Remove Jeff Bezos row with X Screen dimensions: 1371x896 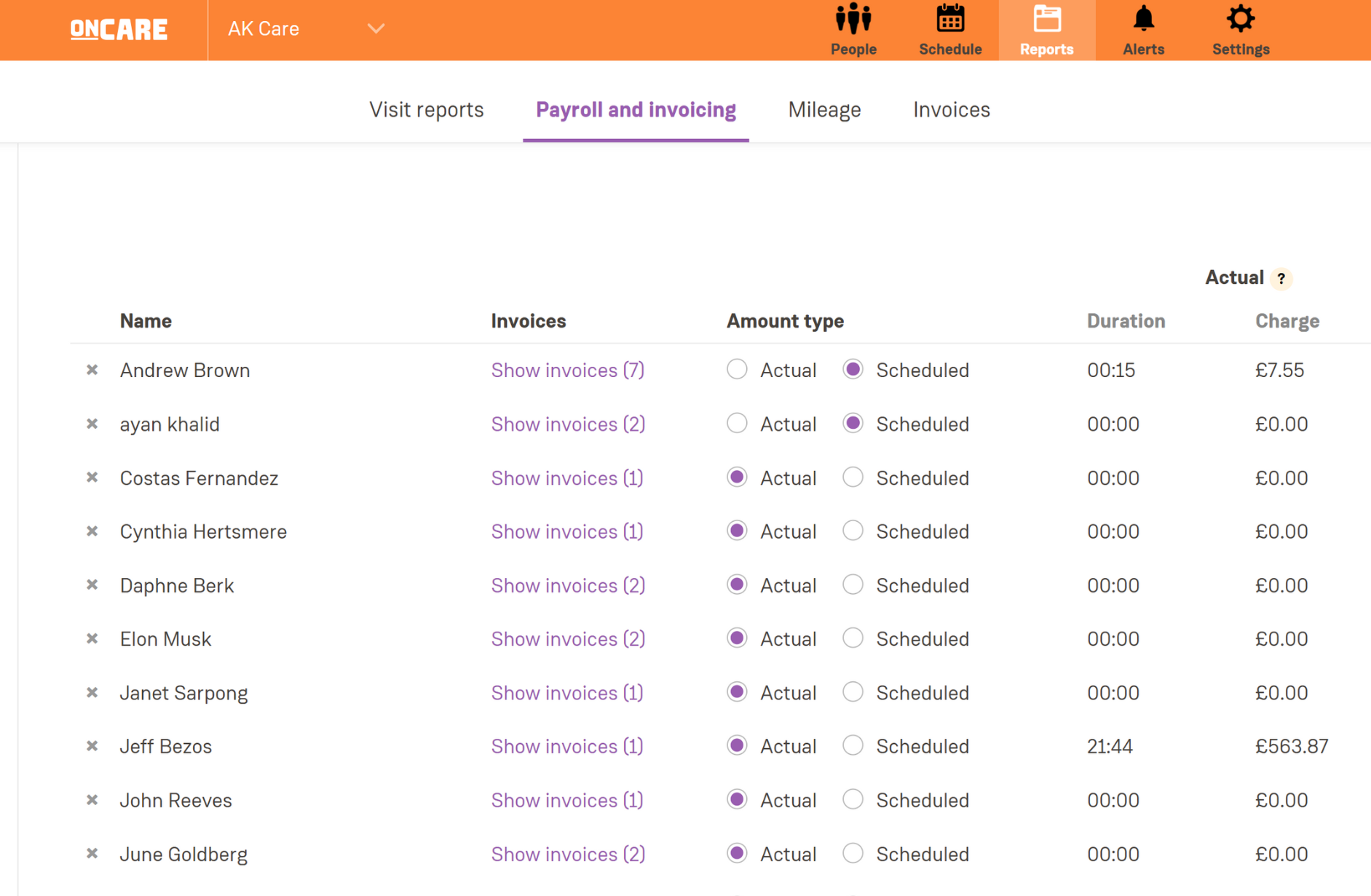[92, 746]
